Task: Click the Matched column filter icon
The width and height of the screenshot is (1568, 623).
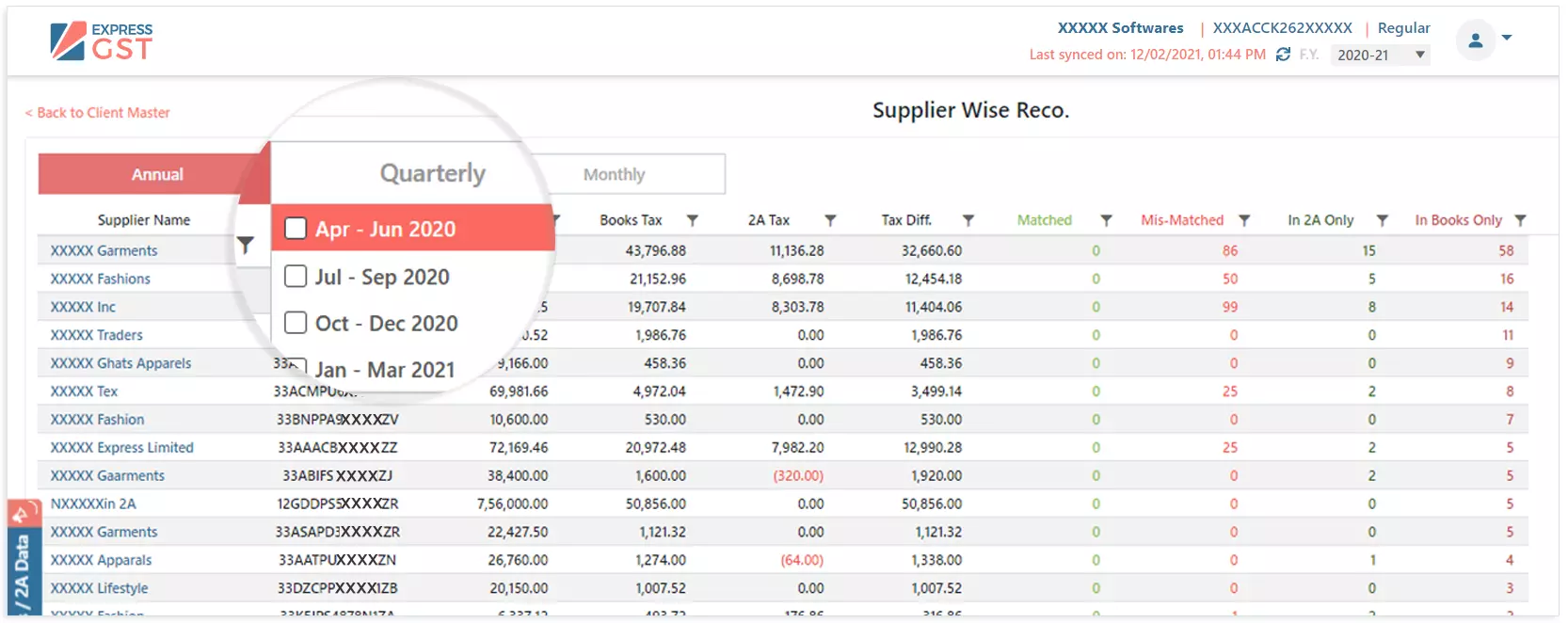Action: point(1106,220)
